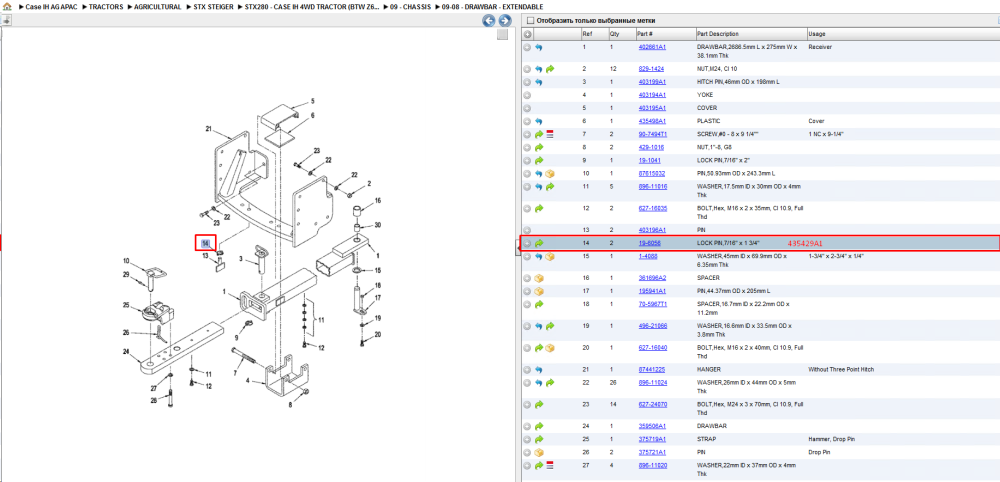Click green arrow icon in row 12 BOLT,Hex

(x=539, y=208)
